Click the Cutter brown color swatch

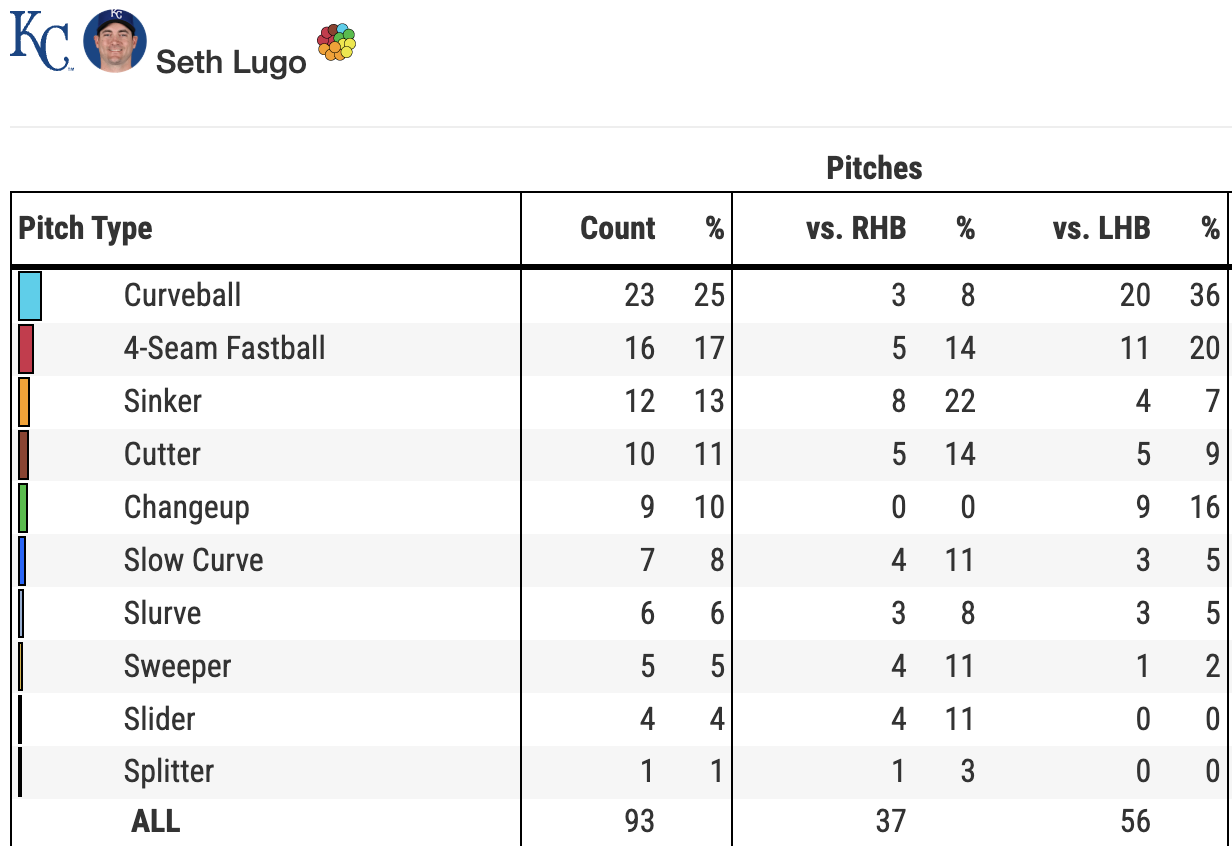click(x=23, y=455)
